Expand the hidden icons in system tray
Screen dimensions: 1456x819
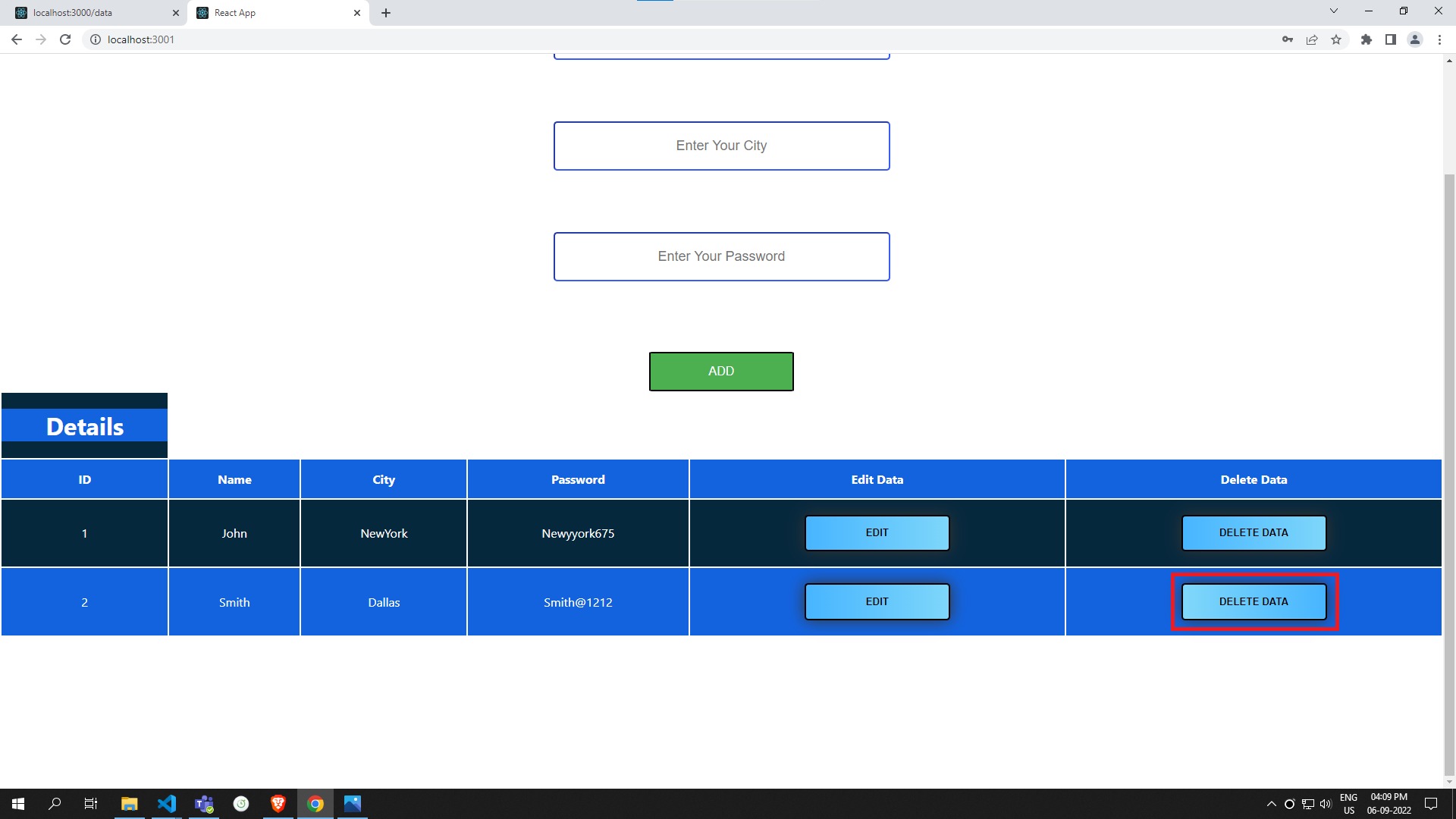point(1272,803)
